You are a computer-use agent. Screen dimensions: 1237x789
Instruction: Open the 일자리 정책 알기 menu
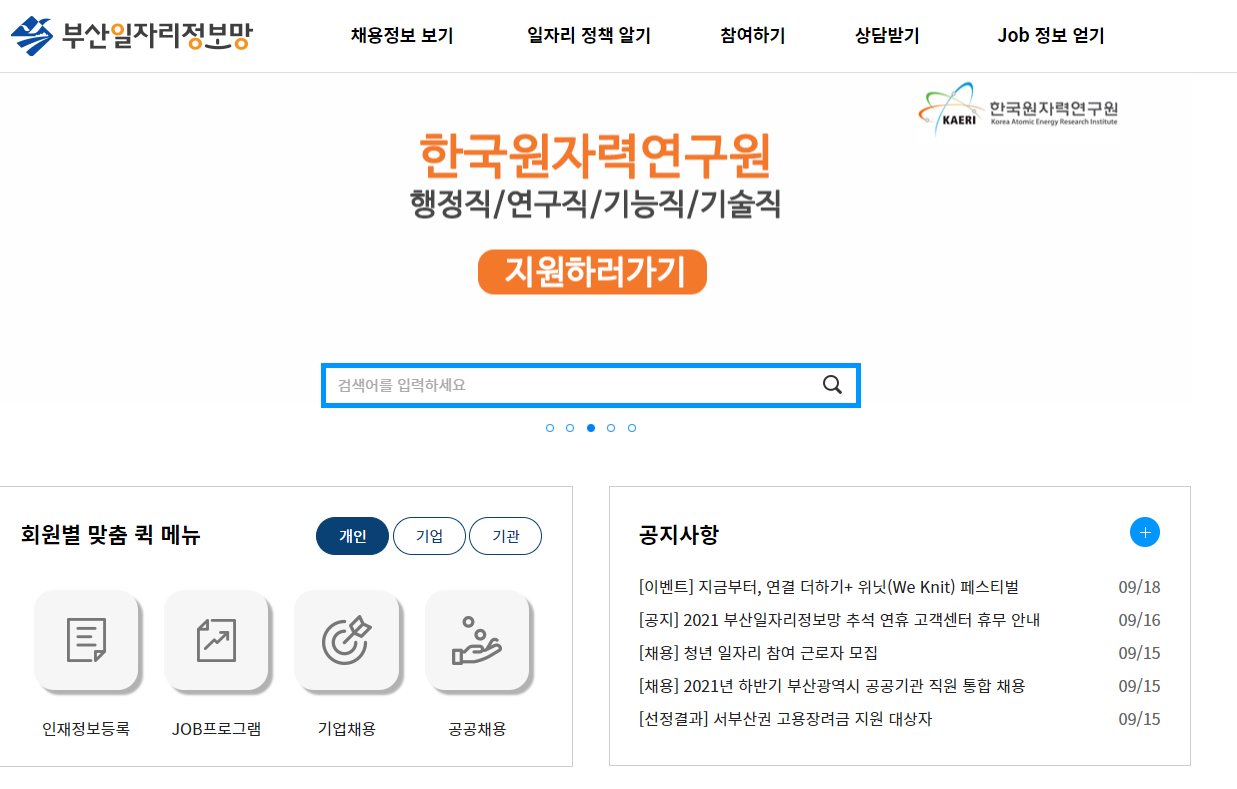pos(589,36)
